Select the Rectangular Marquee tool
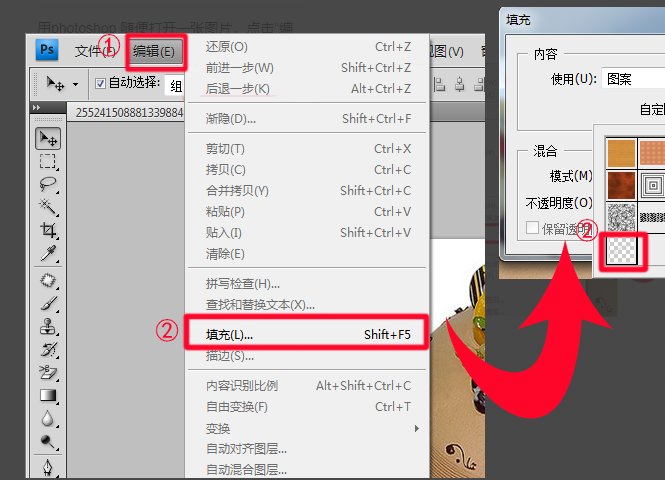The height and width of the screenshot is (480, 665). (48, 162)
